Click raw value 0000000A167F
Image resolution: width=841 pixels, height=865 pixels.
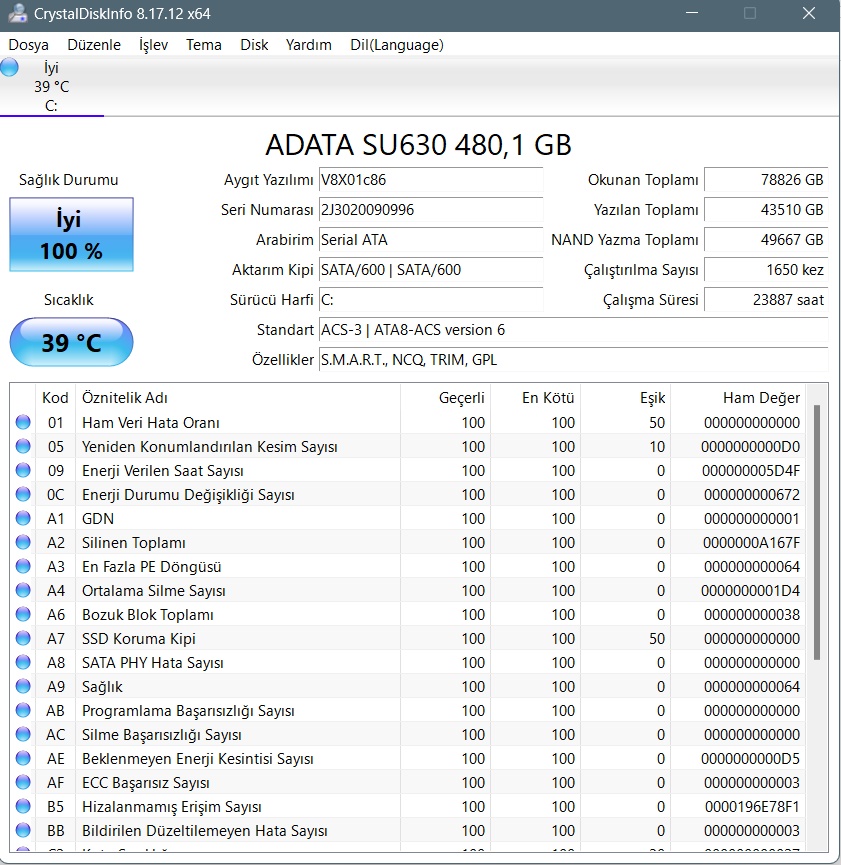point(751,543)
